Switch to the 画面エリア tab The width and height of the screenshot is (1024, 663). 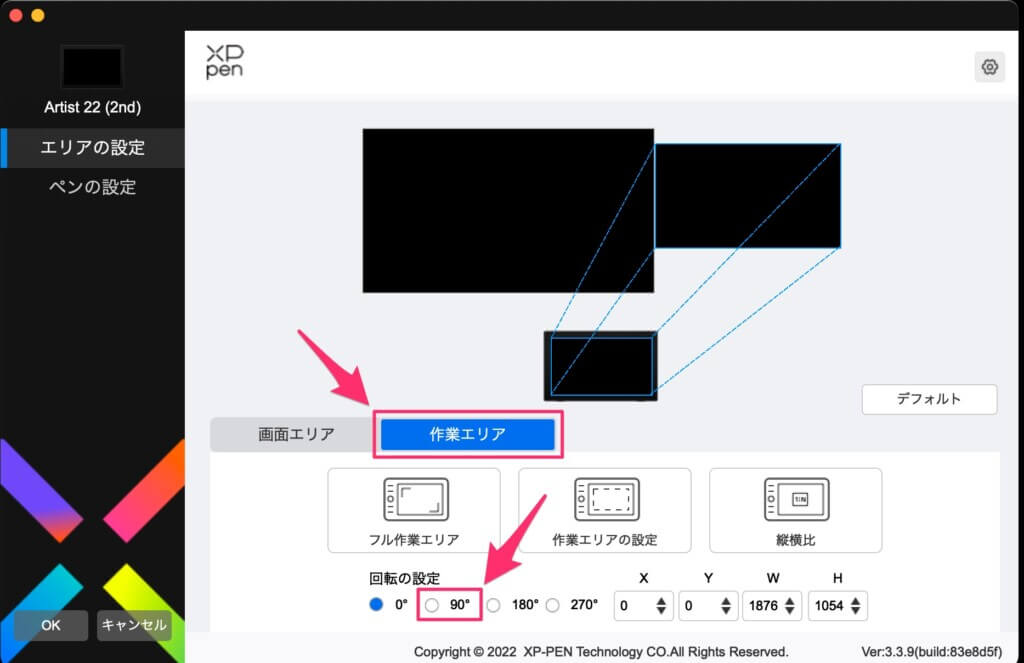(296, 434)
